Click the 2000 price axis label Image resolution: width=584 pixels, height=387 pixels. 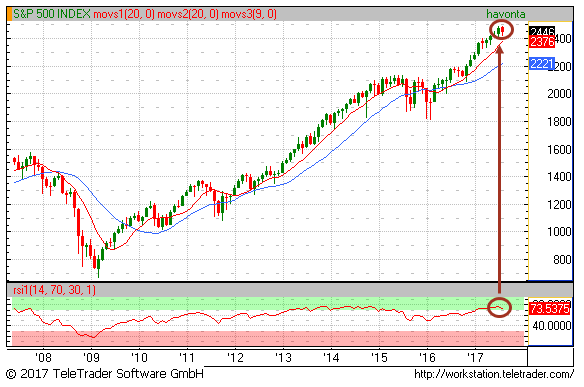pos(559,93)
